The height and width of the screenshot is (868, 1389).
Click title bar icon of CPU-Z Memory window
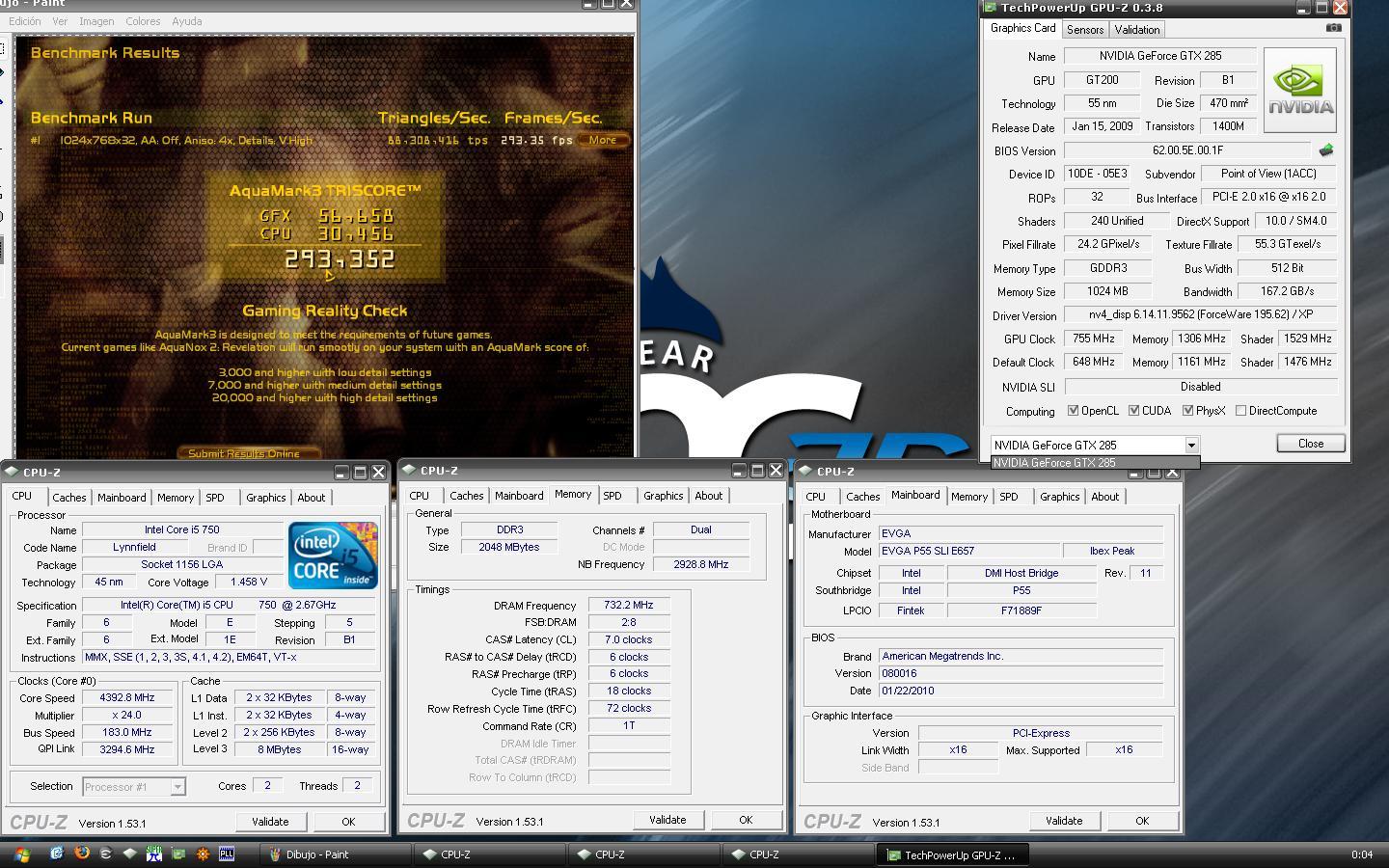point(409,471)
